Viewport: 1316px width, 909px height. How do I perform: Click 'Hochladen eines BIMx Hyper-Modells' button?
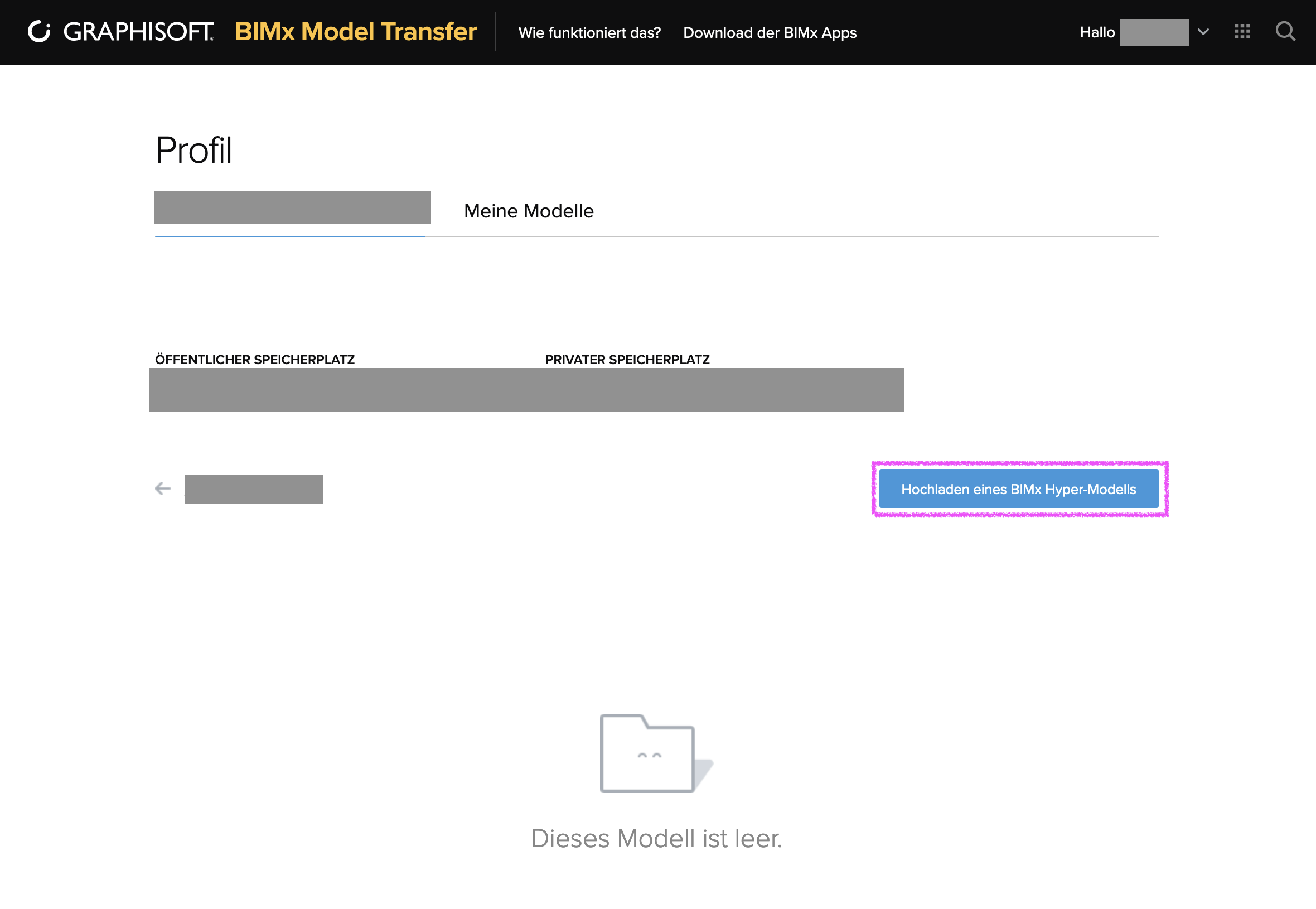1018,489
